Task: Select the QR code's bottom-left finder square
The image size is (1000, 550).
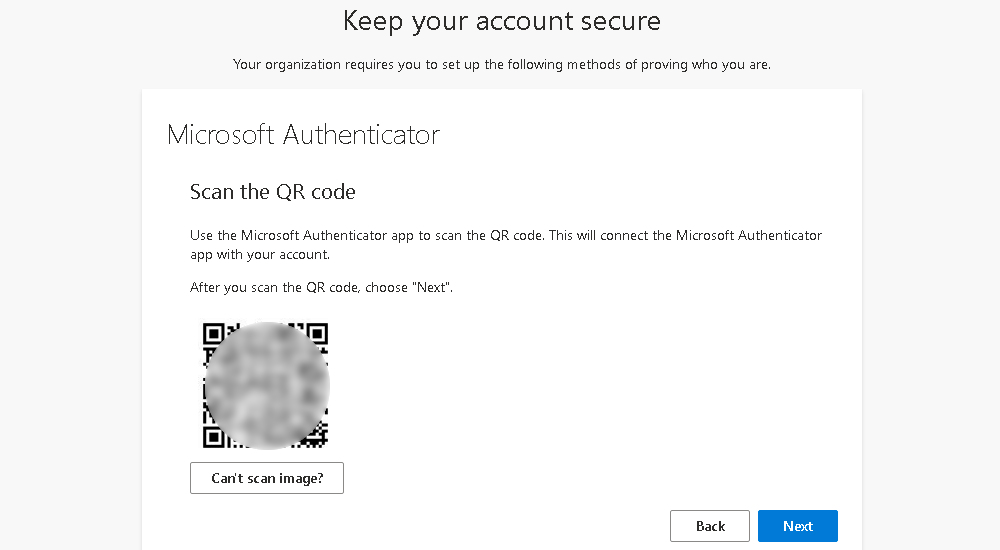Action: tap(213, 437)
